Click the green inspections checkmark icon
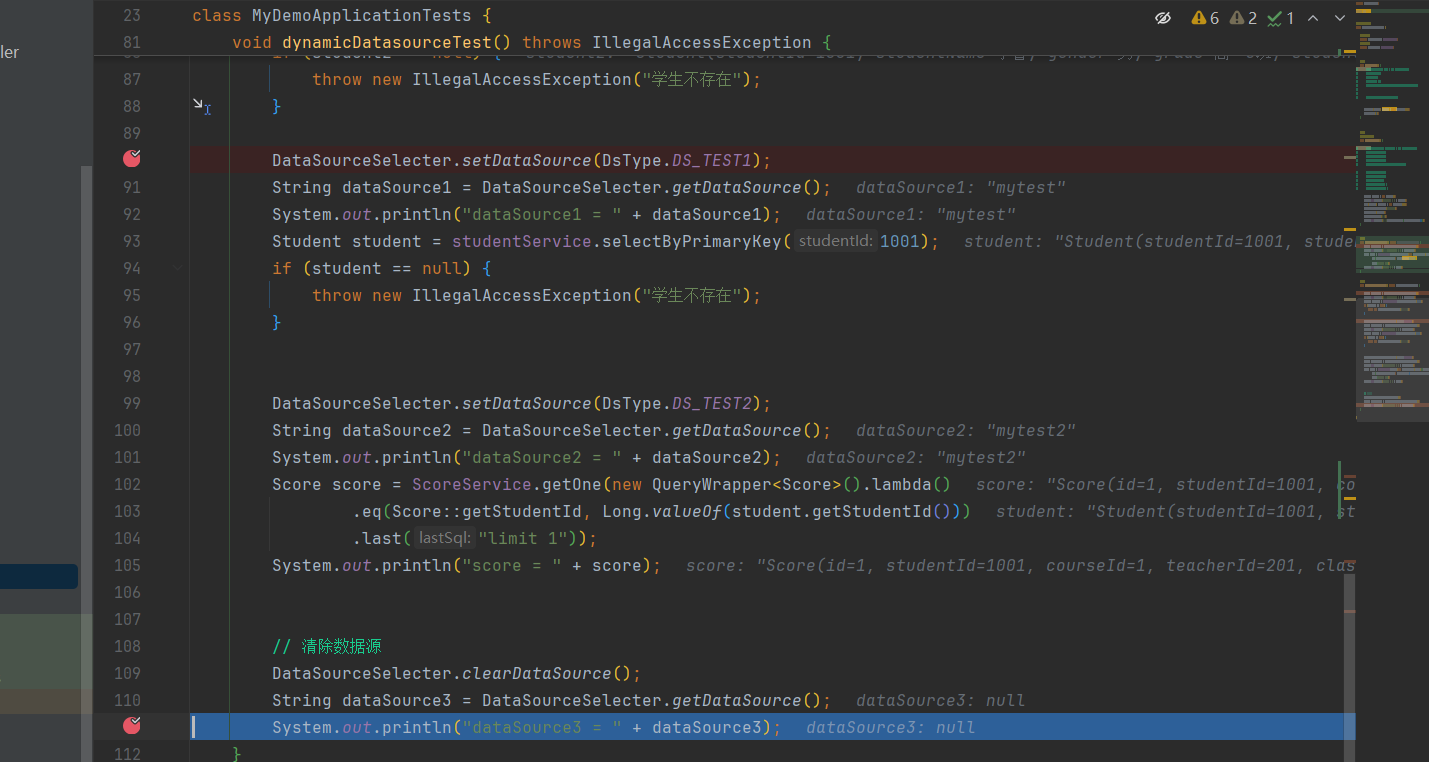1429x762 pixels. pyautogui.click(x=1274, y=17)
